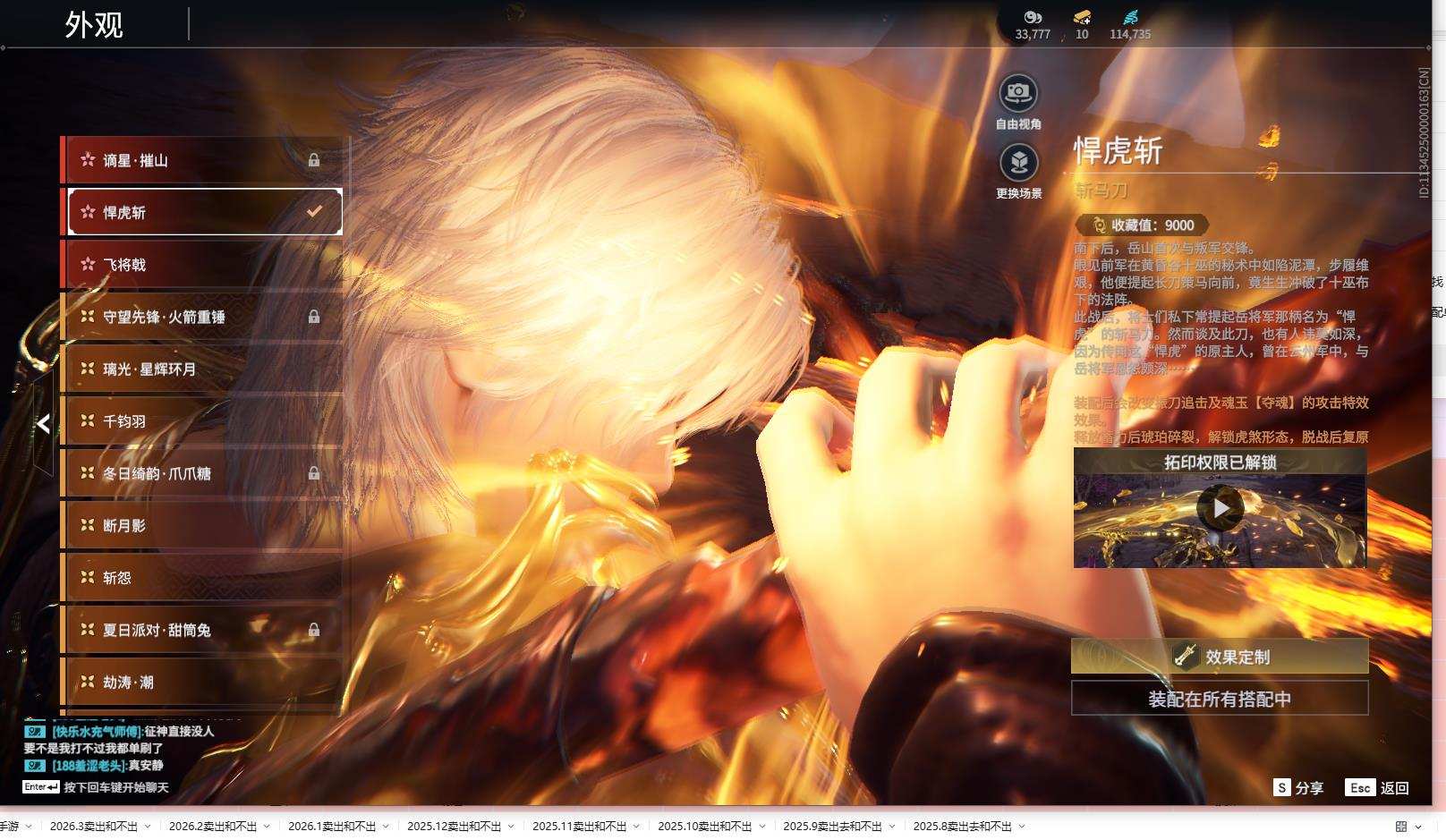Select the 千钧羽 weapon skin
1446x840 pixels.
[x=201, y=421]
